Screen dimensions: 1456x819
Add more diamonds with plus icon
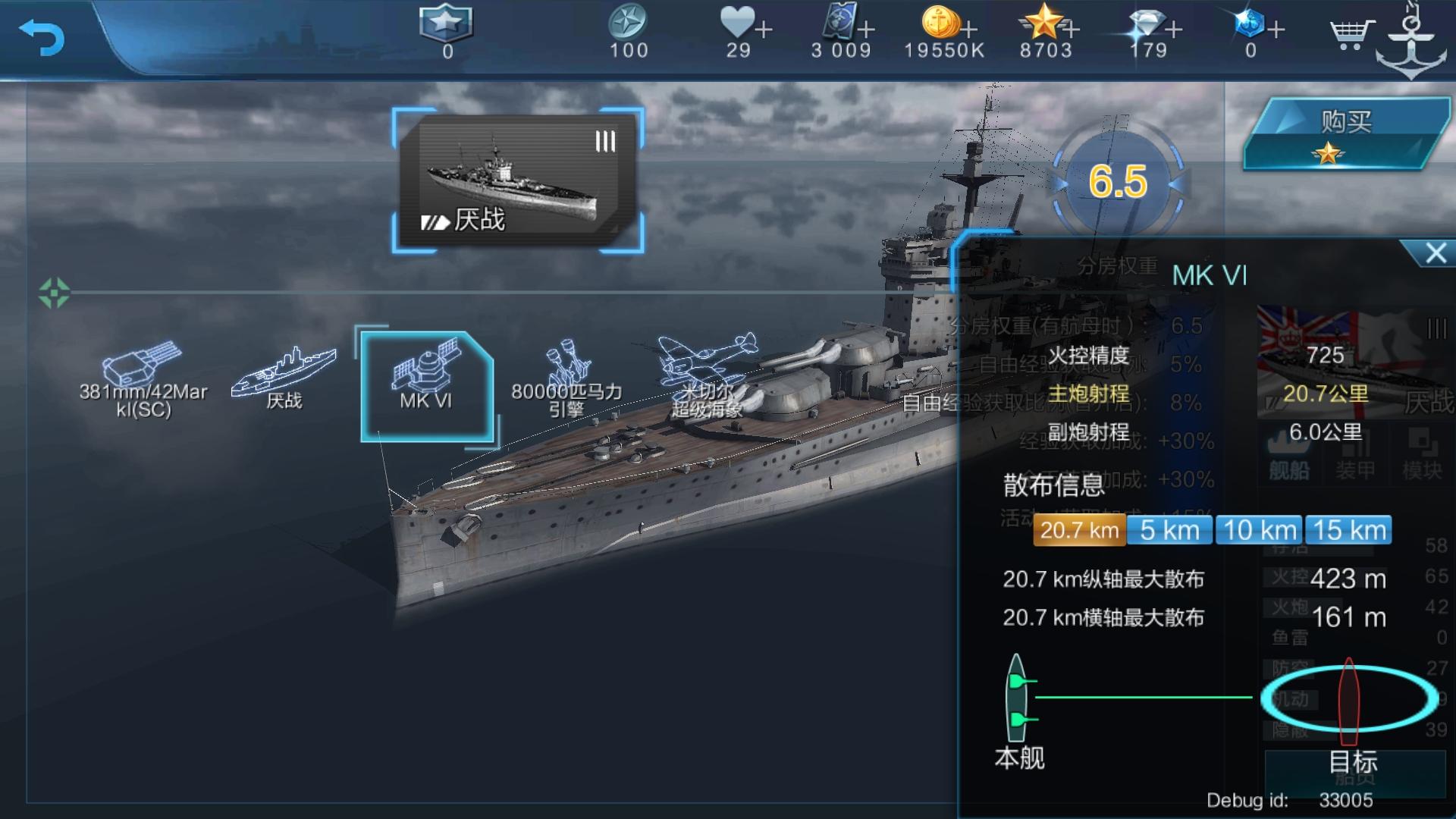click(1173, 30)
